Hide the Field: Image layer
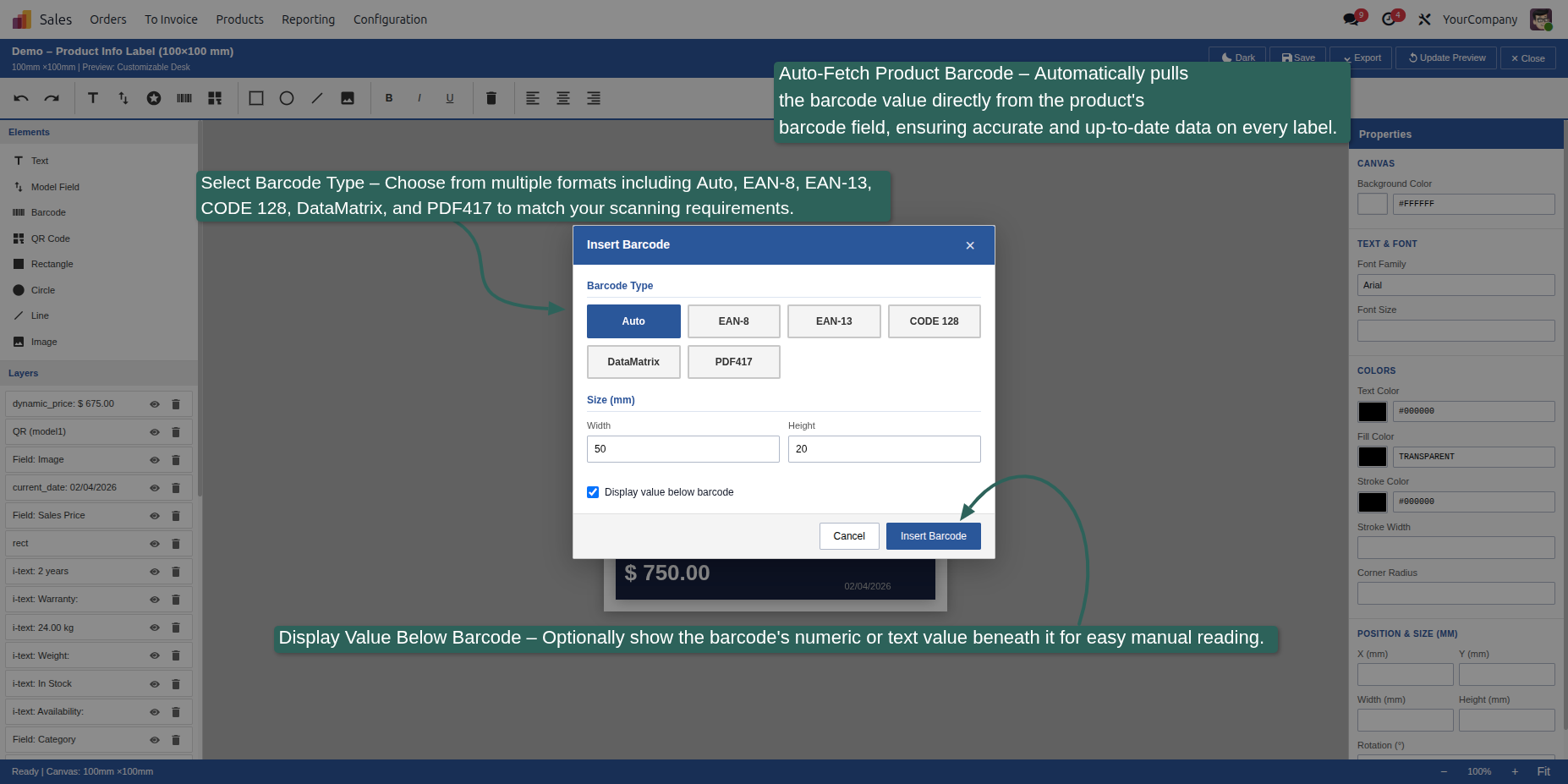1568x784 pixels. (x=155, y=460)
